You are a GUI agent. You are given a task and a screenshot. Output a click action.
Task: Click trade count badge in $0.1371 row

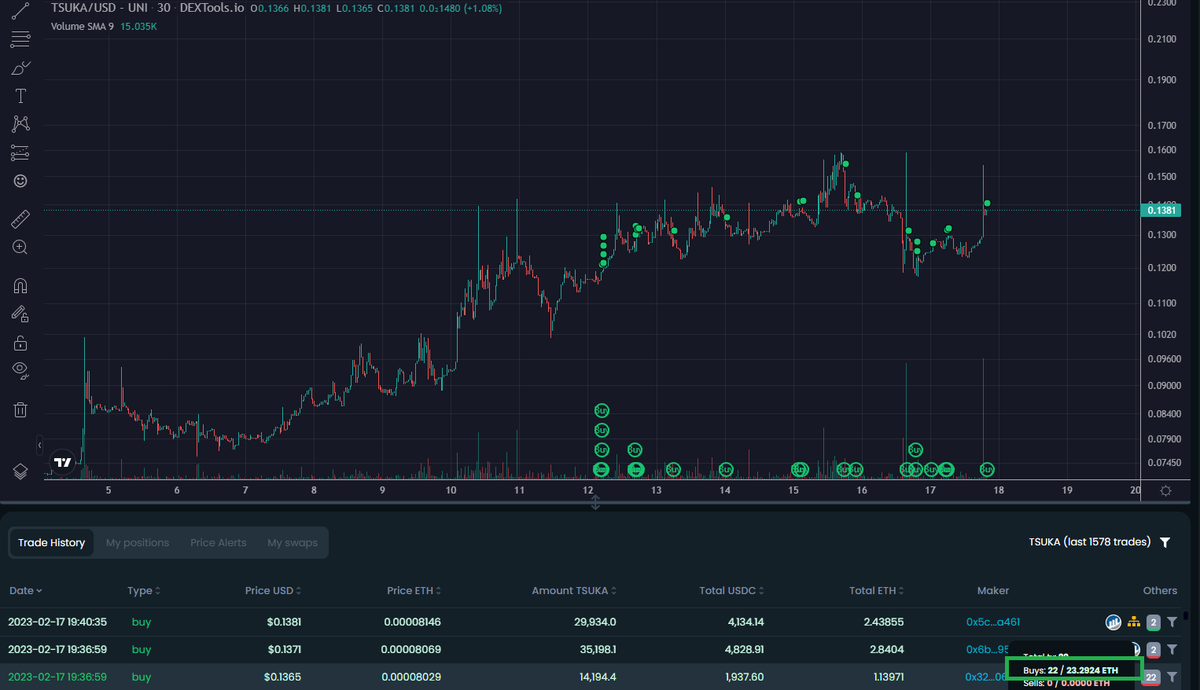tap(1153, 650)
